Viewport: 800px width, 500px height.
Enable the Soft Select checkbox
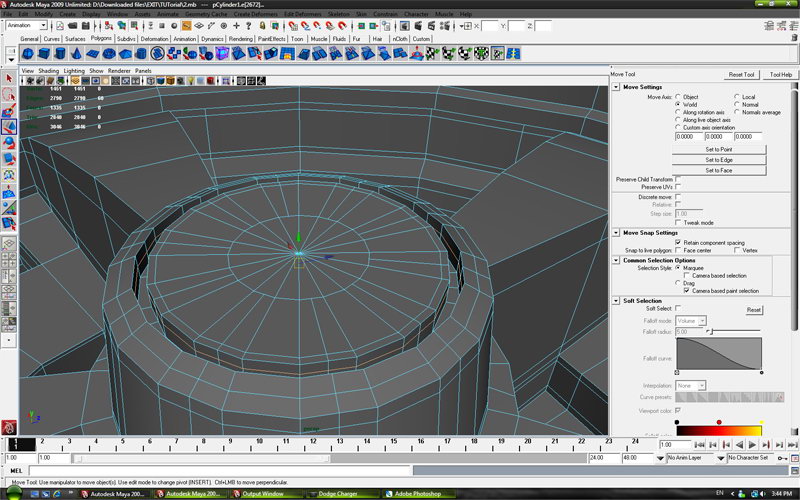click(678, 309)
